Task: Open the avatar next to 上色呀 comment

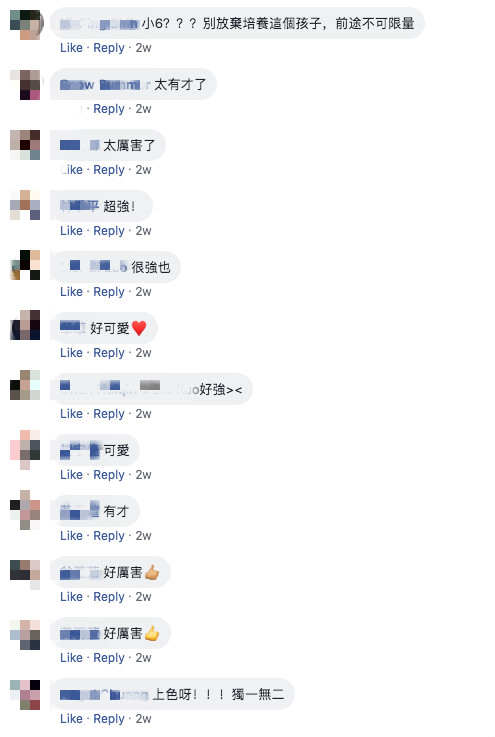Action: pyautogui.click(x=25, y=695)
